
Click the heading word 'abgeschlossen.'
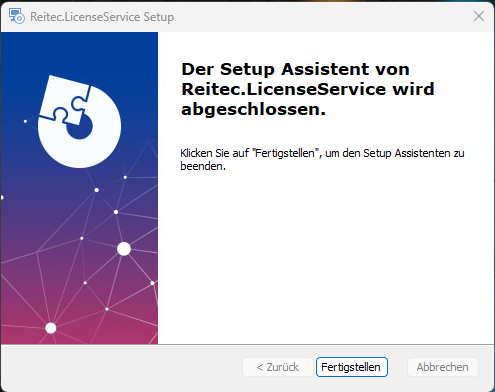pos(253,109)
